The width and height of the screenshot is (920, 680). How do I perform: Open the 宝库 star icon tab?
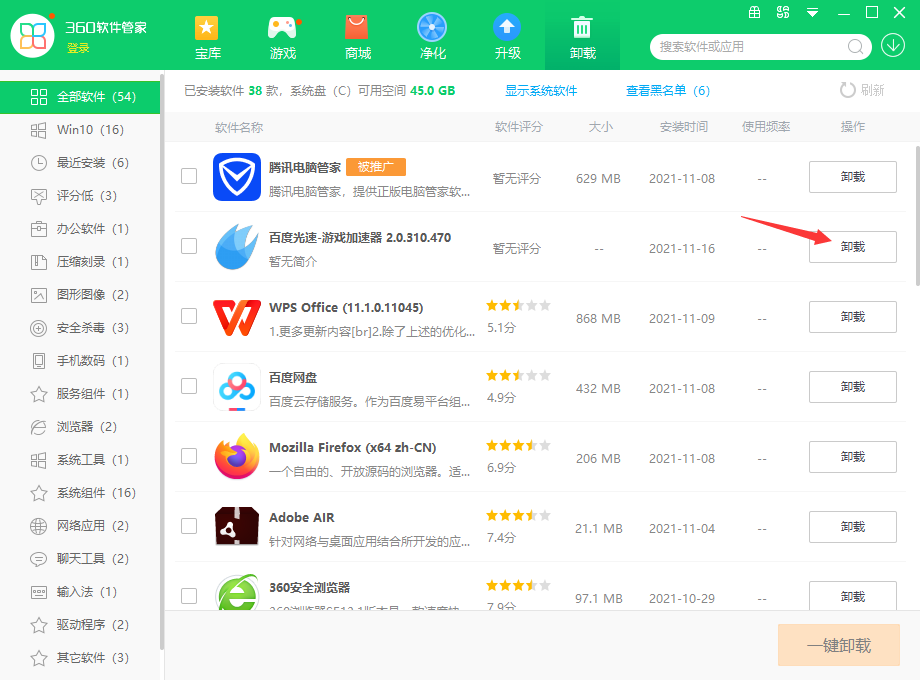point(207,38)
